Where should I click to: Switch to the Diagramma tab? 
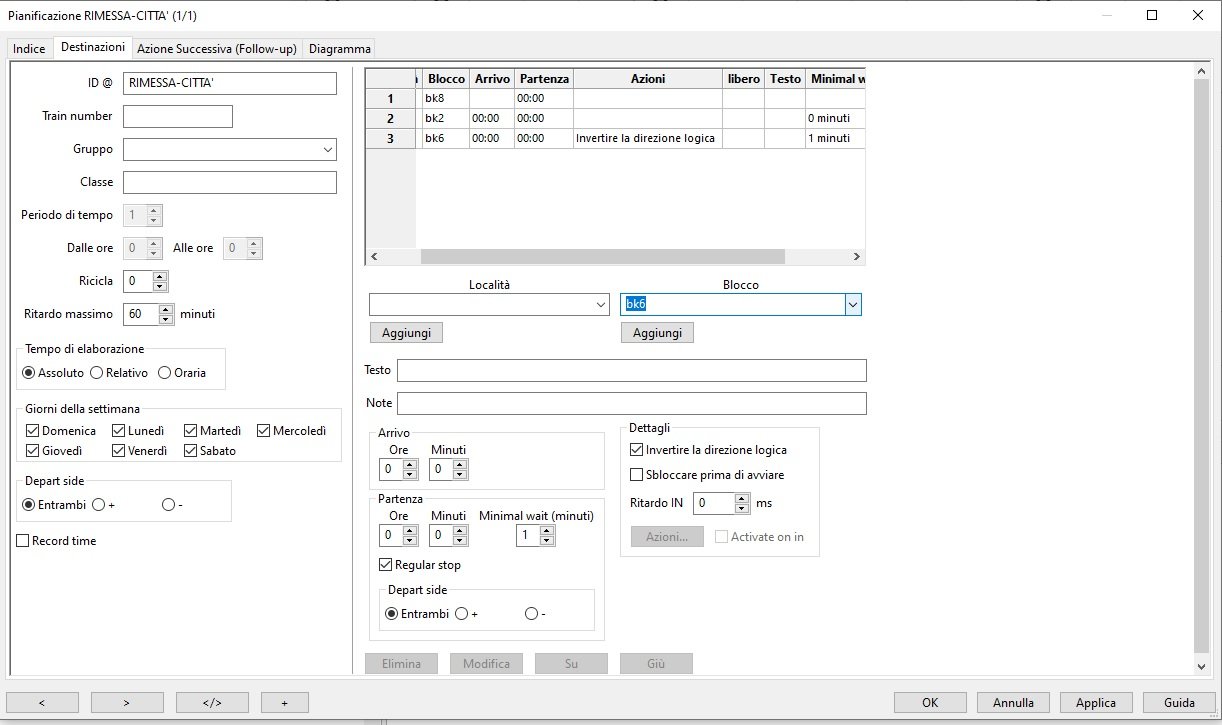[x=340, y=48]
